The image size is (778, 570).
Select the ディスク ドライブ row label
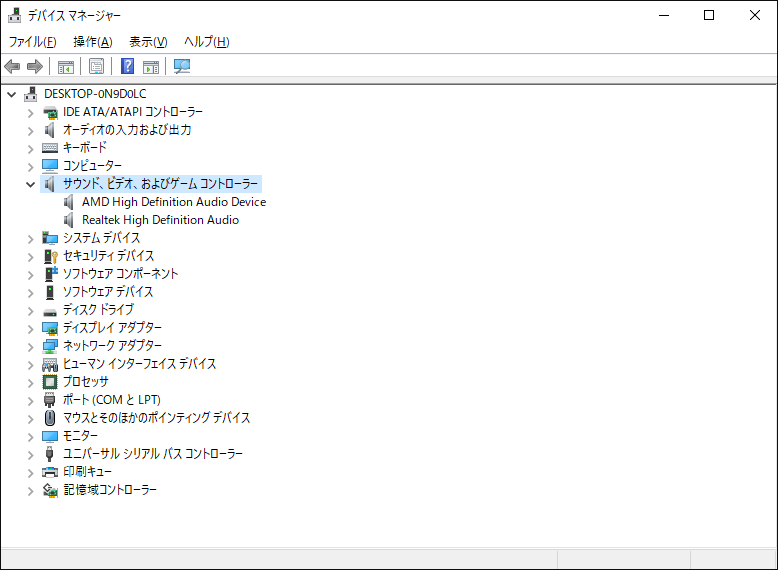(98, 310)
